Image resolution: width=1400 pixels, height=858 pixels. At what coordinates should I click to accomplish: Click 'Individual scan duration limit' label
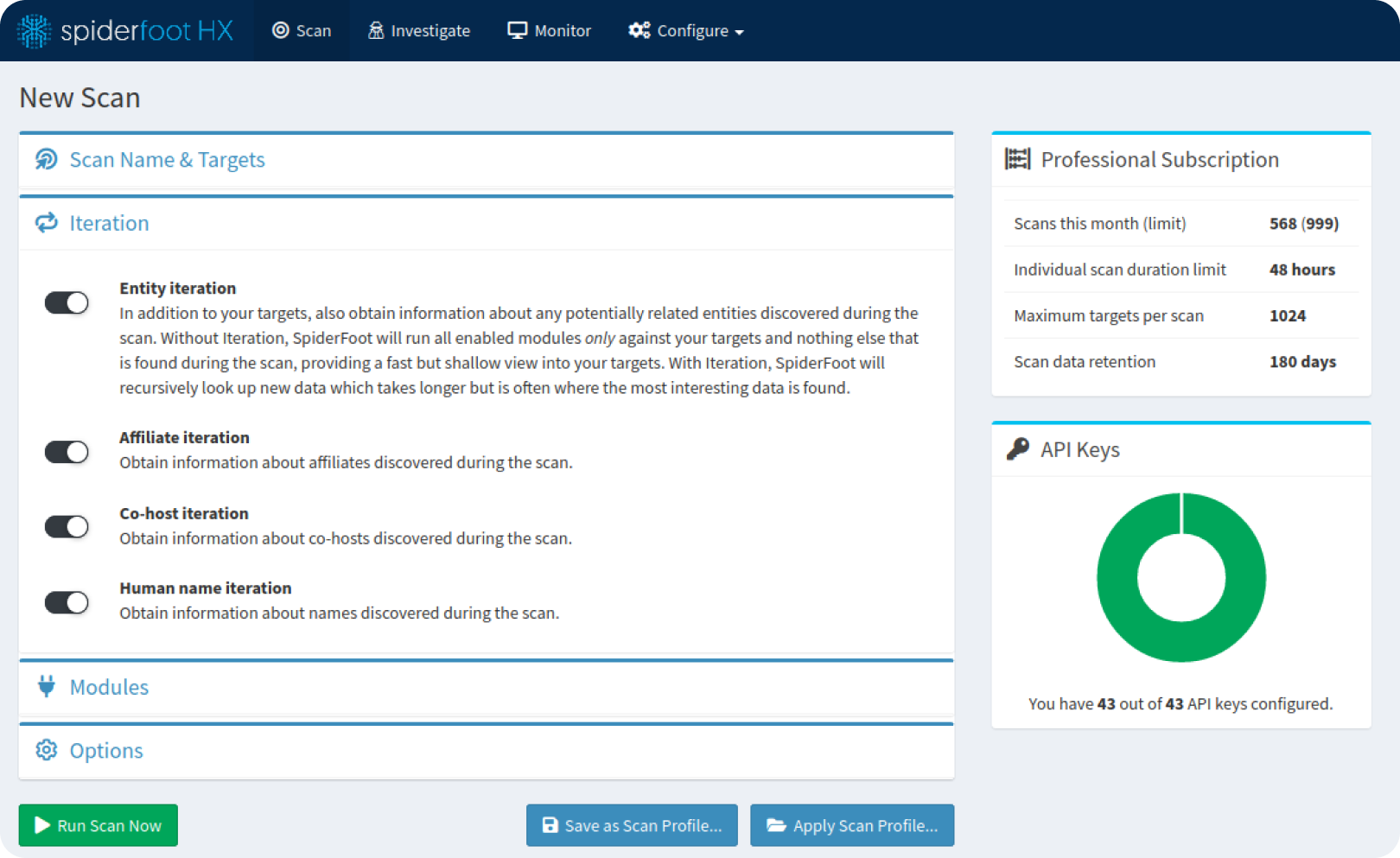tap(1120, 270)
